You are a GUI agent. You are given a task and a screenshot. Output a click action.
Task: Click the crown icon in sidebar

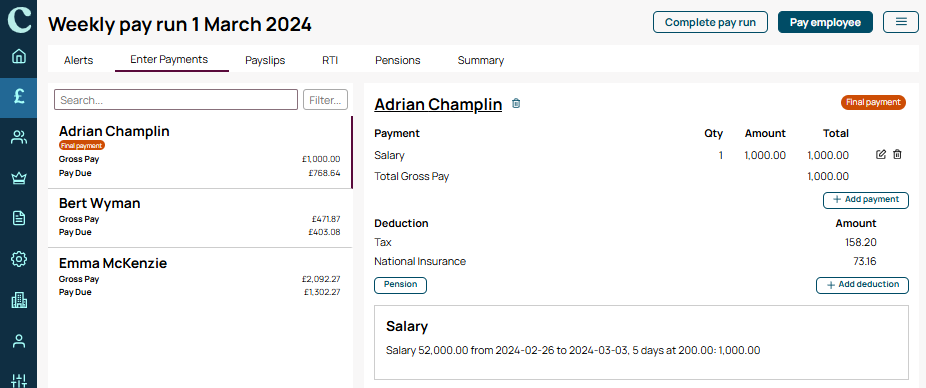click(x=19, y=178)
